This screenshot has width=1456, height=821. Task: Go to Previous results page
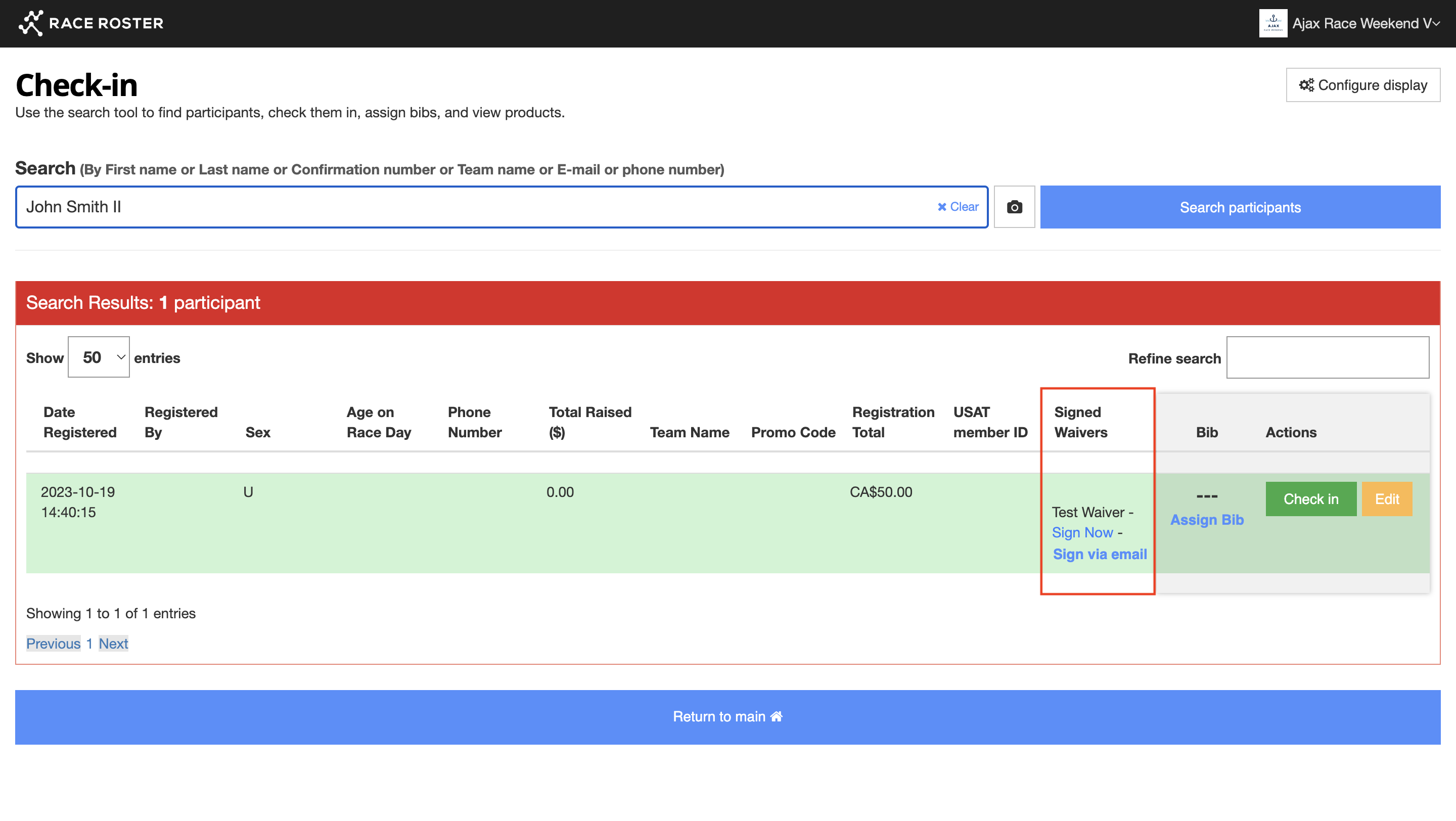point(53,644)
